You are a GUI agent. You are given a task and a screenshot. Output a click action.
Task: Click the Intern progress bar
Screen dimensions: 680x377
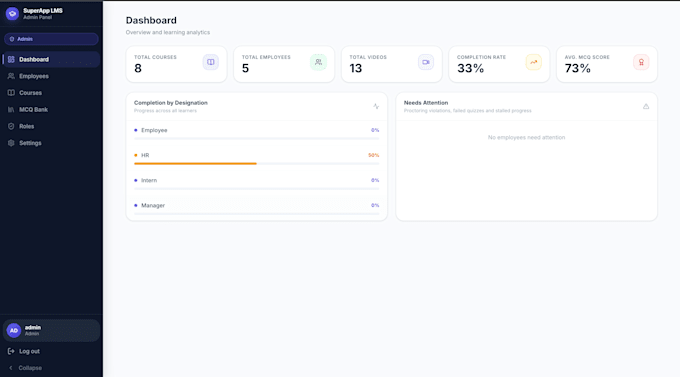click(x=257, y=189)
